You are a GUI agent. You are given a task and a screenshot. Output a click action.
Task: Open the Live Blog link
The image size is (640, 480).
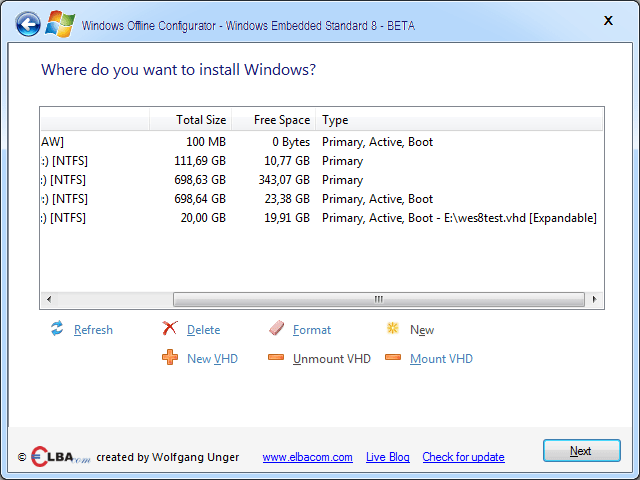click(388, 457)
